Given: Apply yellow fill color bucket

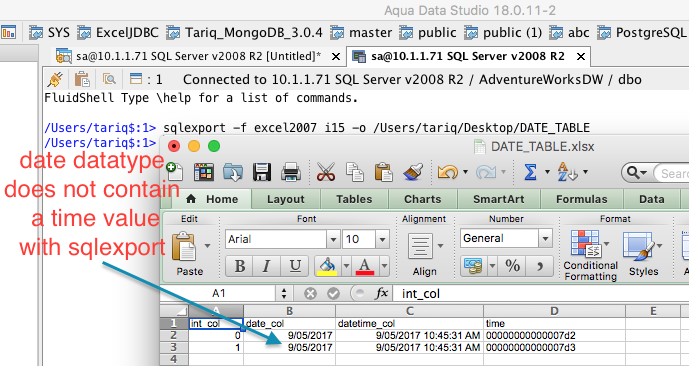Looking at the screenshot, I should pyautogui.click(x=327, y=266).
